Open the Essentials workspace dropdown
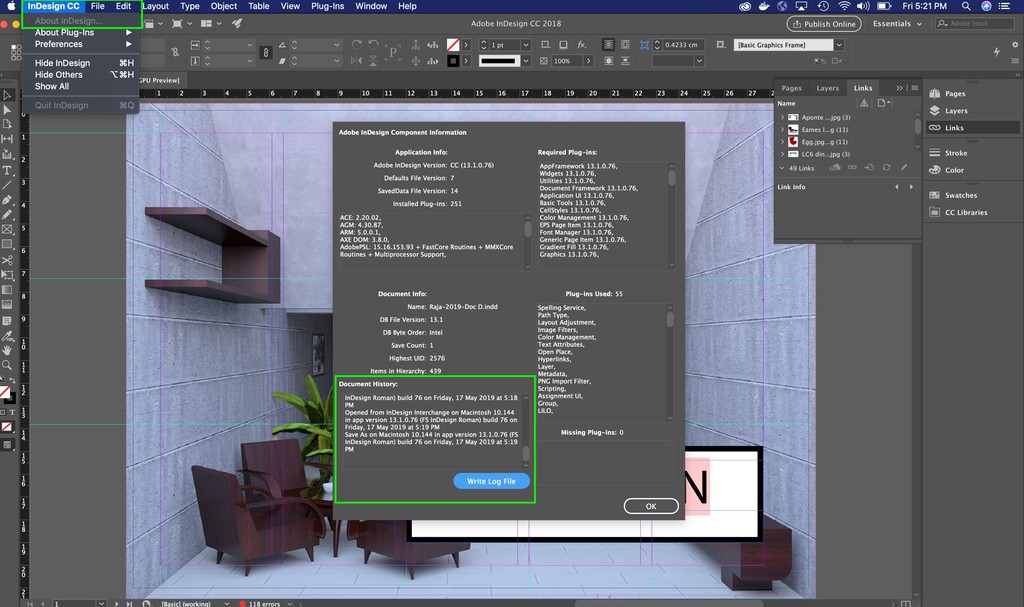The height and width of the screenshot is (607, 1024). click(898, 24)
